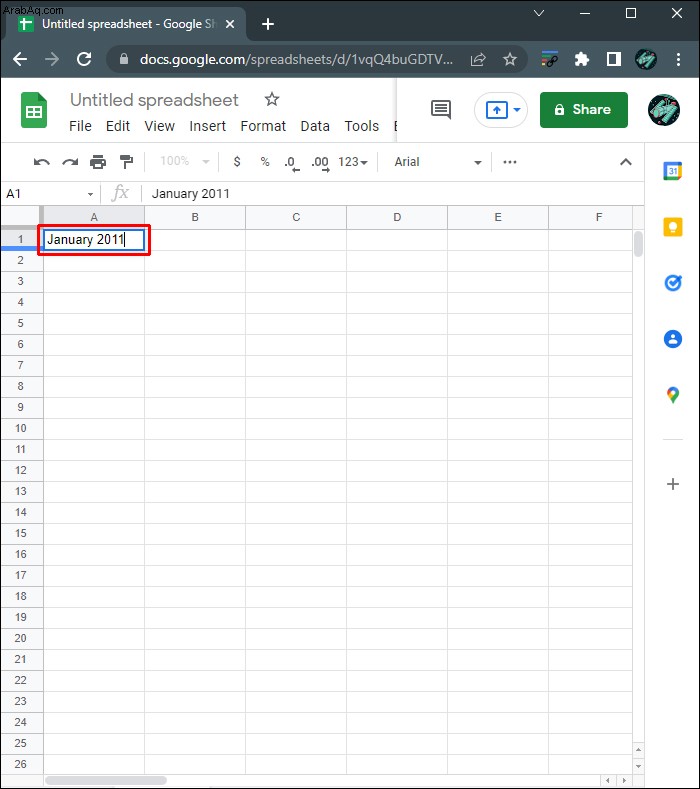Click the vertical scrollbar thumb
The image size is (700, 789).
(638, 244)
